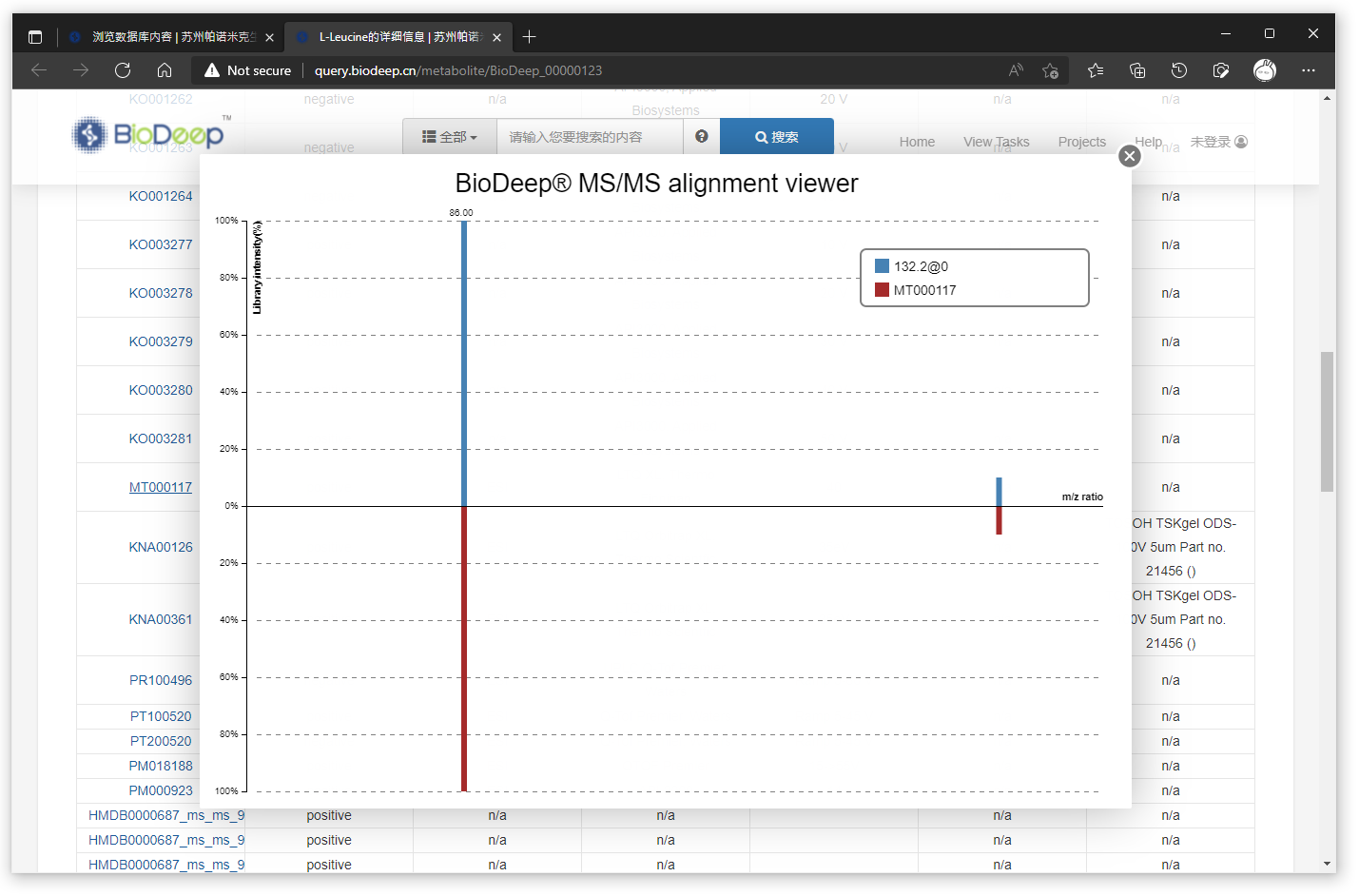Open browser history icon

click(1179, 70)
